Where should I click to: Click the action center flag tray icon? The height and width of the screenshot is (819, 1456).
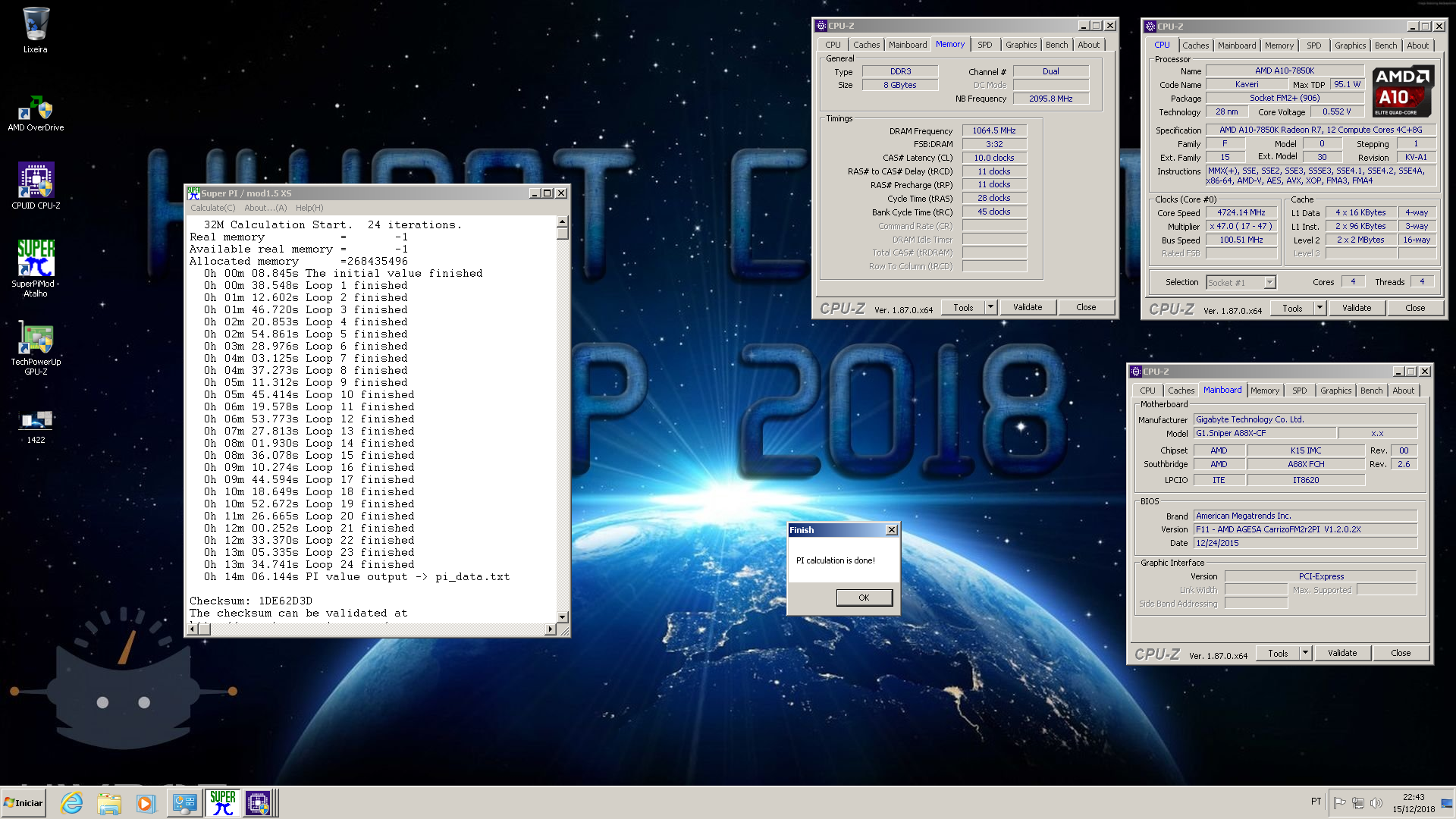(x=1339, y=803)
